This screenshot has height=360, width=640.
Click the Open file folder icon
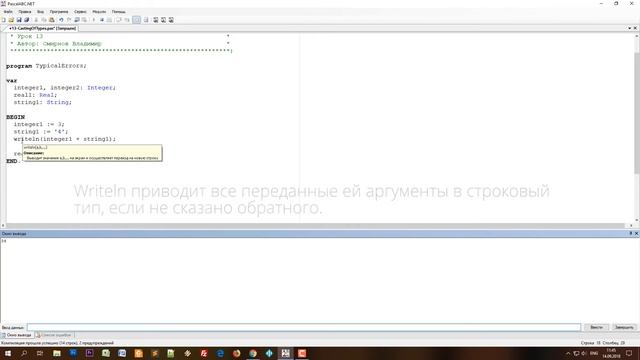pyautogui.click(x=11, y=20)
